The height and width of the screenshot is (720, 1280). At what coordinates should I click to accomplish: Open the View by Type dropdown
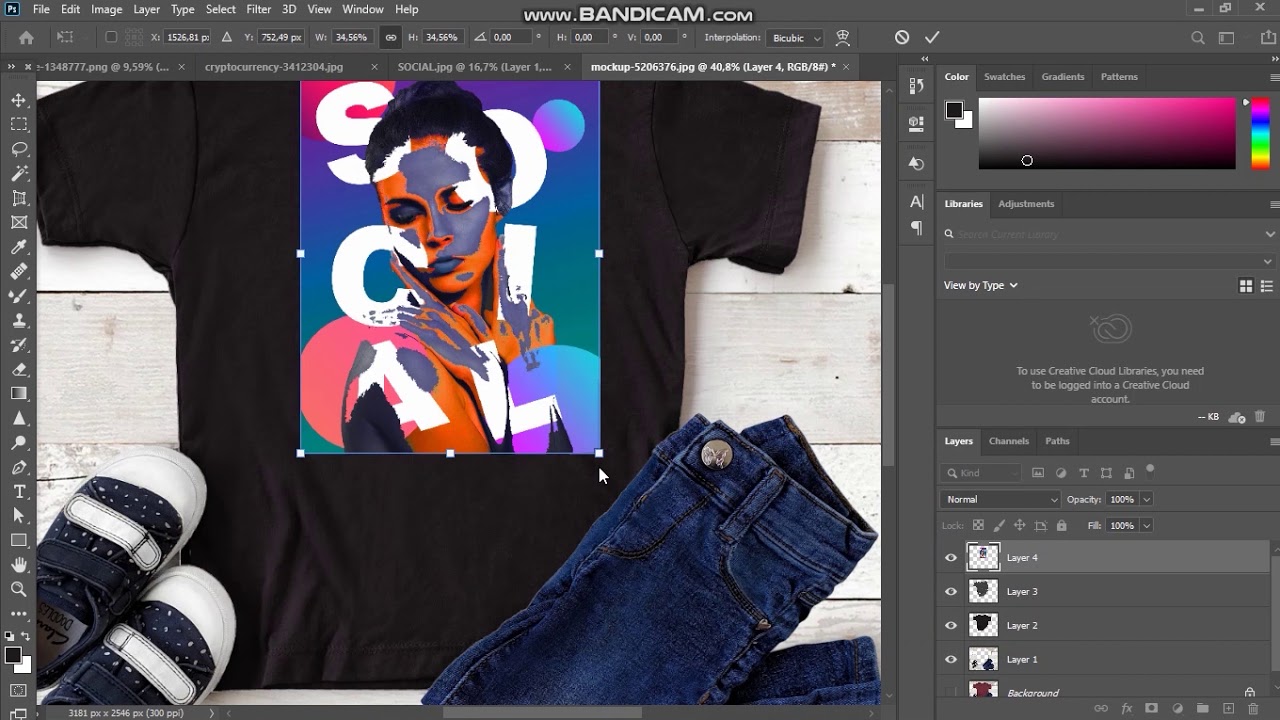[980, 285]
